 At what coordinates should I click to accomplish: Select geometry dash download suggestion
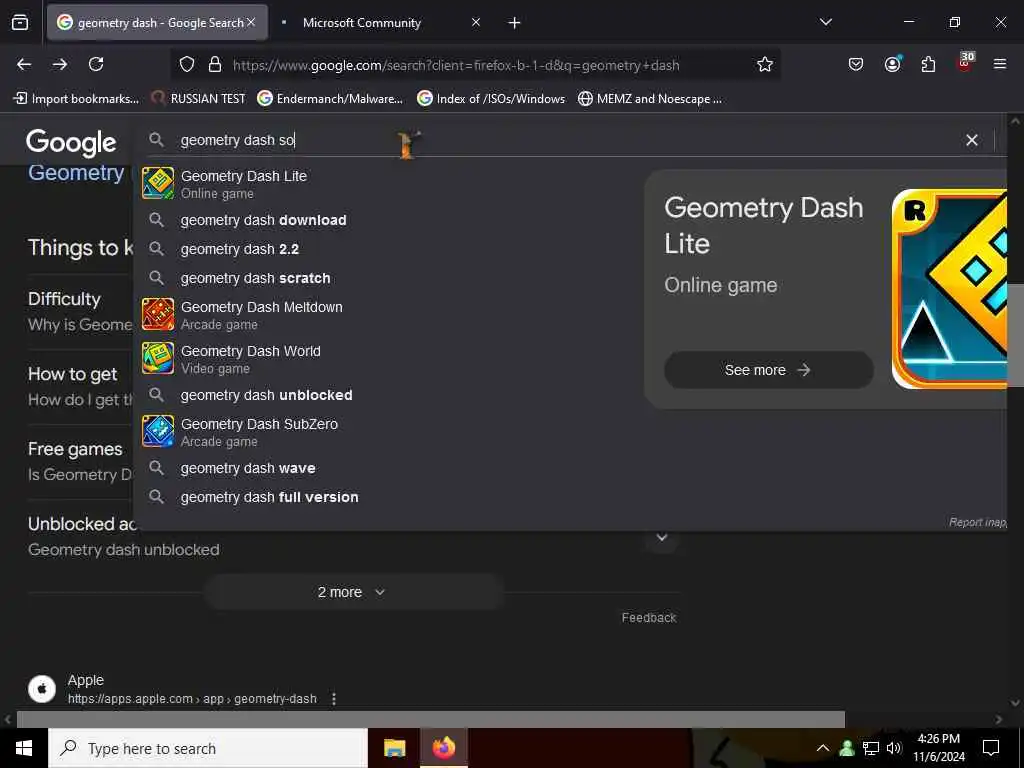pos(263,220)
